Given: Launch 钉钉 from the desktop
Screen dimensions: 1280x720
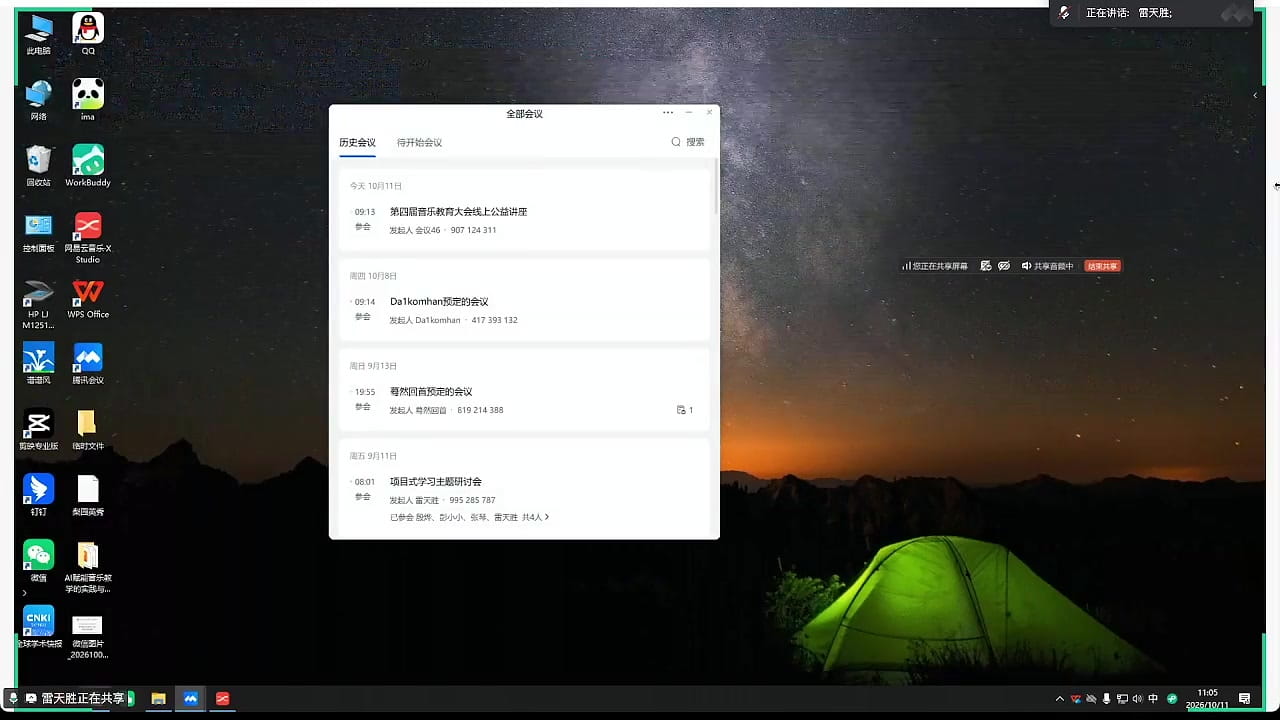Looking at the screenshot, I should coord(38,496).
